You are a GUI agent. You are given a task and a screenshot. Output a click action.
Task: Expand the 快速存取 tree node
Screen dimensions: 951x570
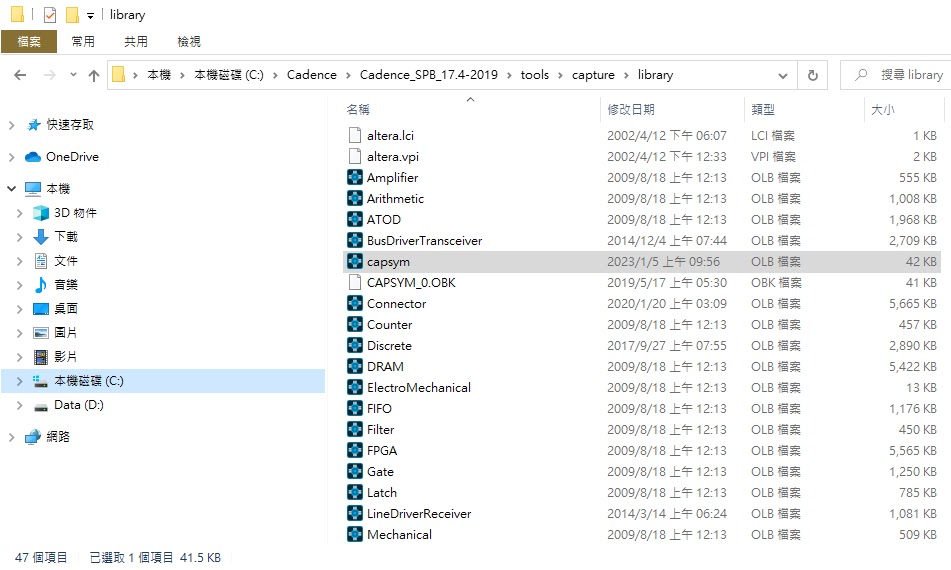[x=12, y=125]
